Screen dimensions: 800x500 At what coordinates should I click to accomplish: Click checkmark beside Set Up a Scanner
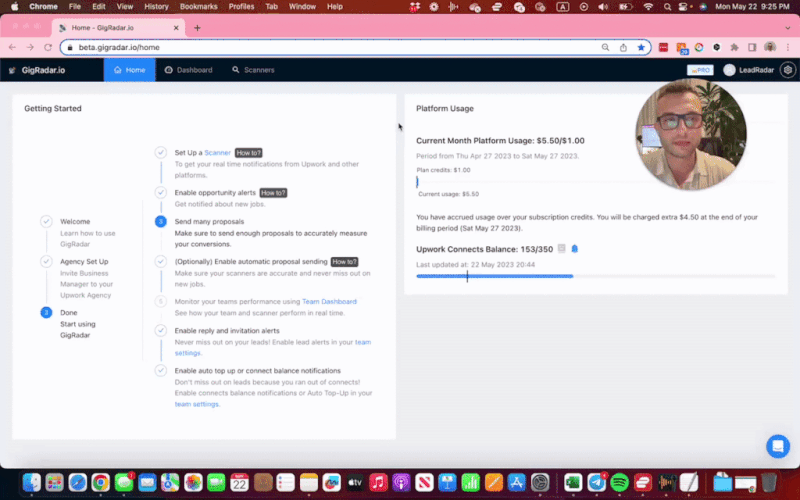[161, 153]
